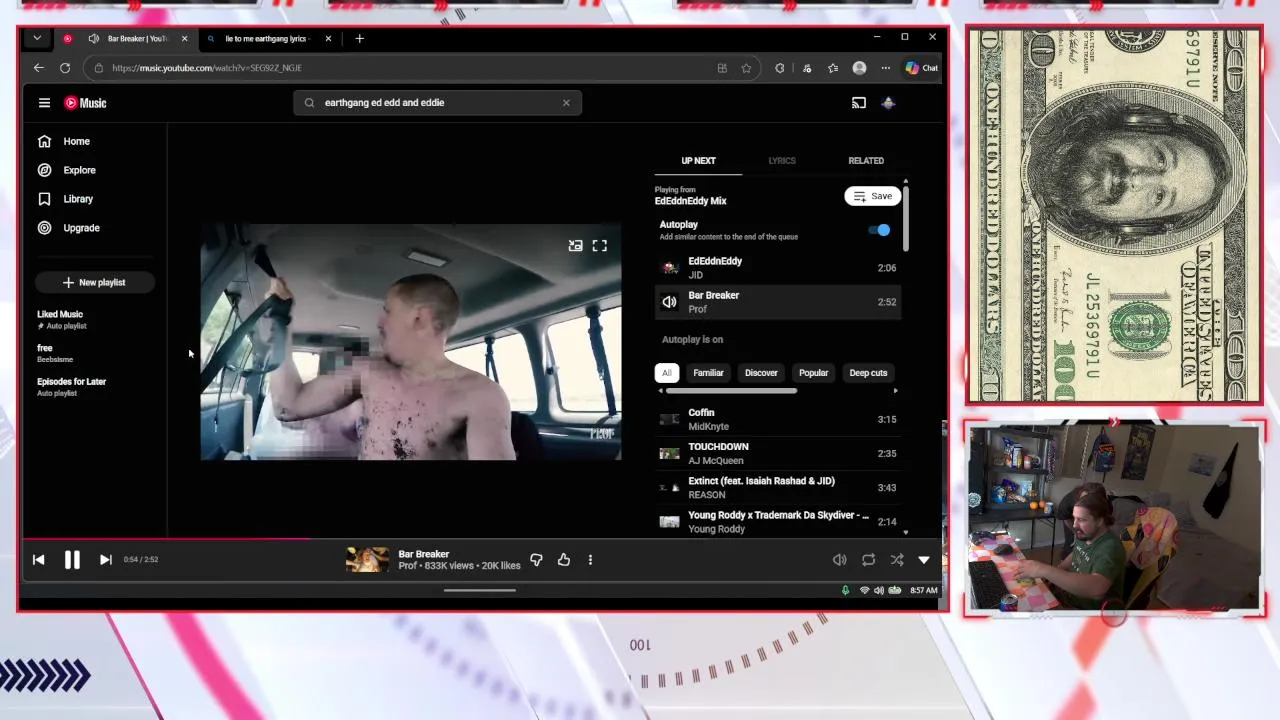Open browser Settings and more menu
Screen dimensions: 1280x720
click(885, 68)
